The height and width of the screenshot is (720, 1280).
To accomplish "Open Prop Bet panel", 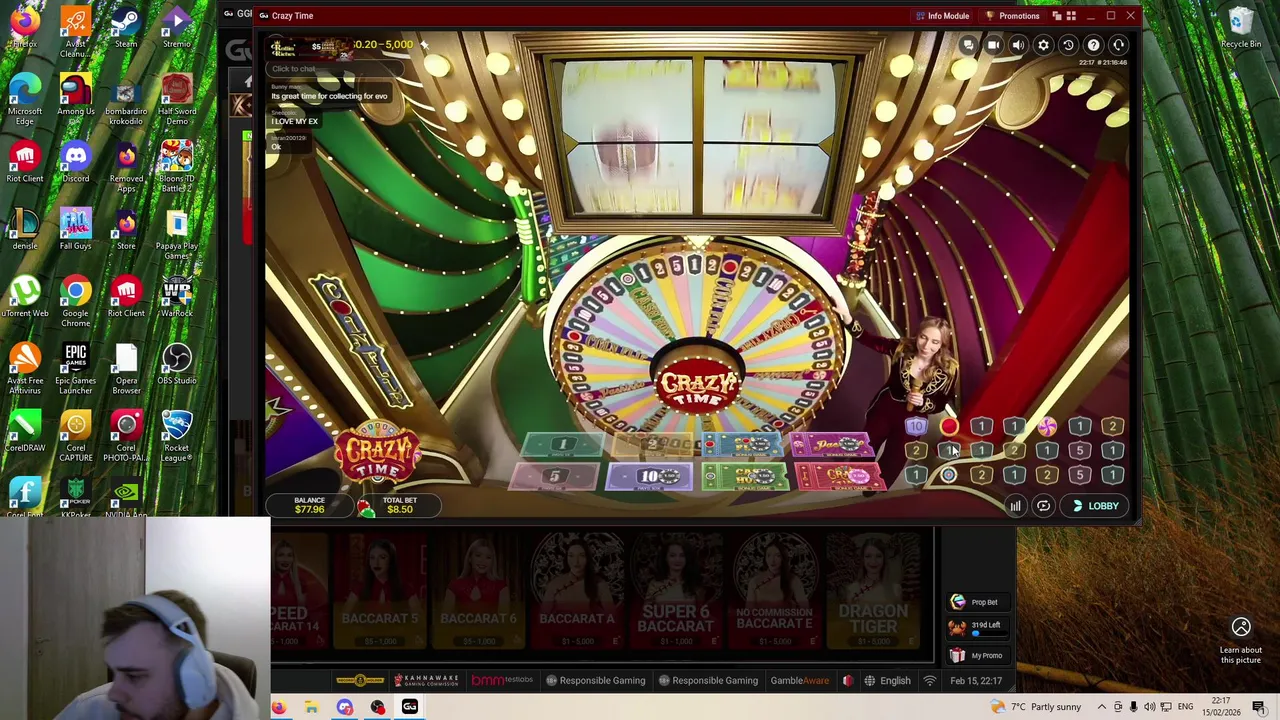I will tap(976, 602).
